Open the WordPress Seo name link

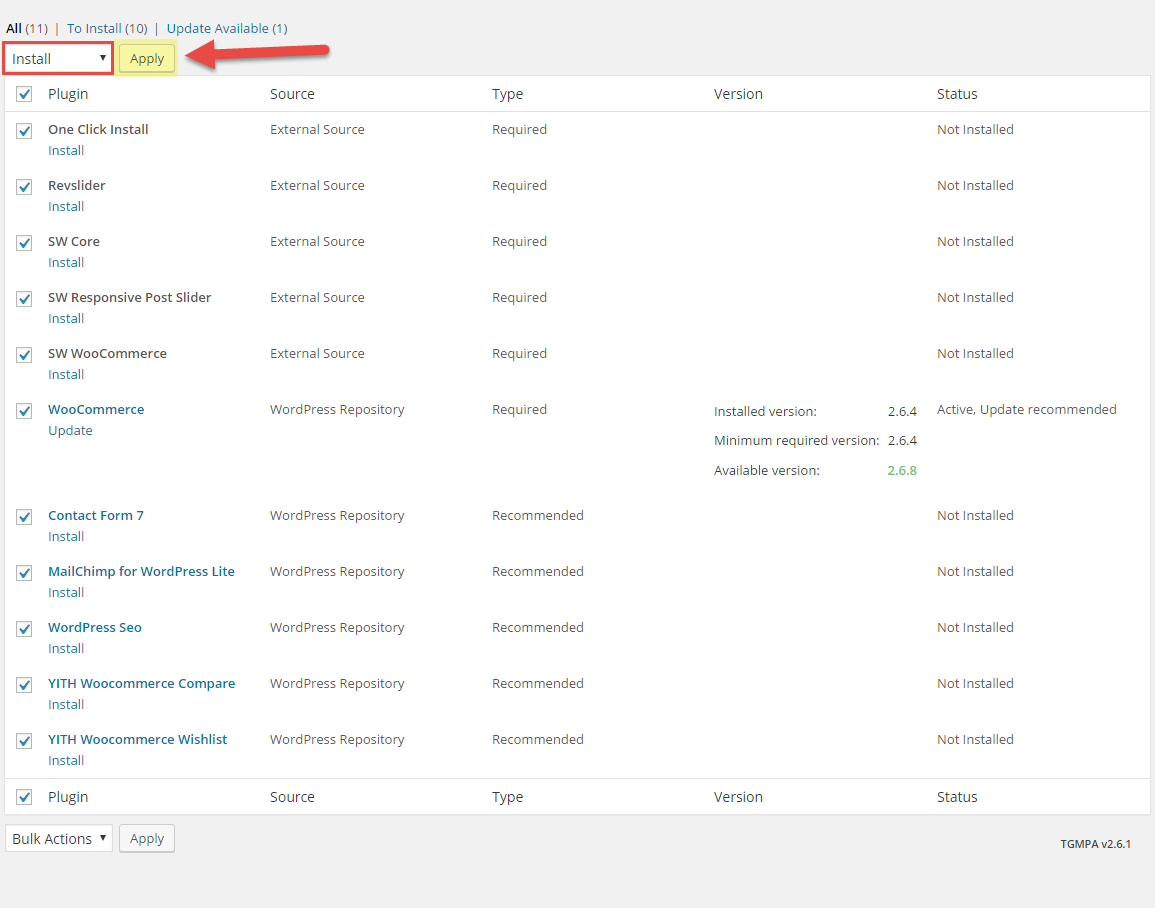point(95,628)
